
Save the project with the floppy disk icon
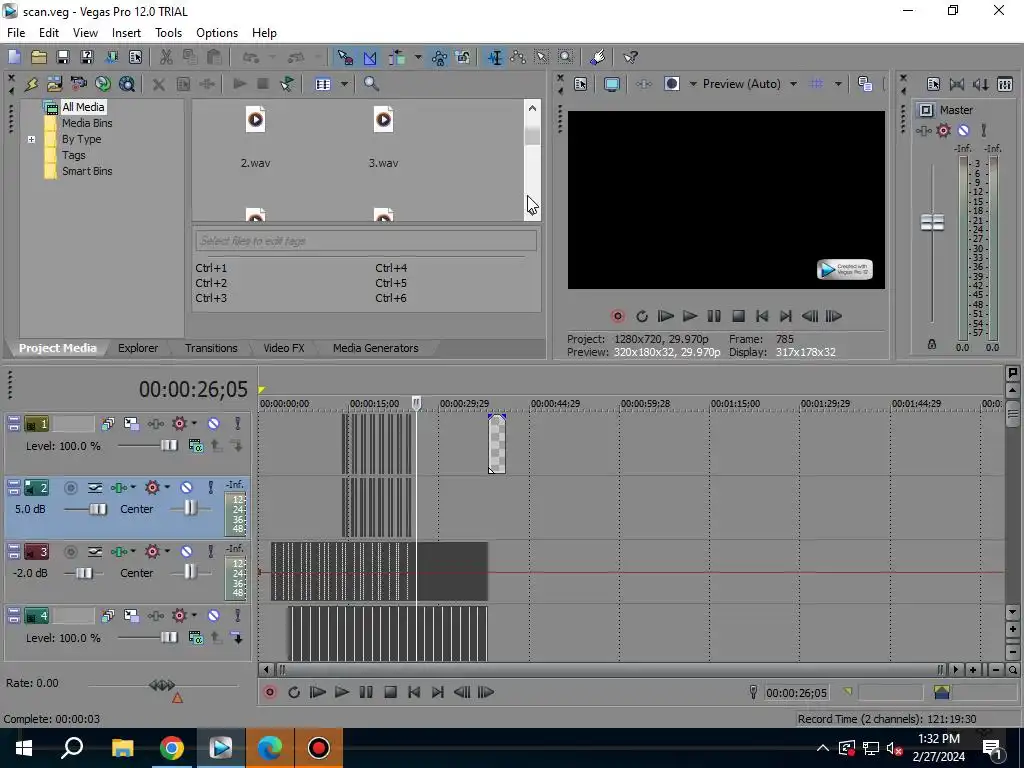coord(63,57)
